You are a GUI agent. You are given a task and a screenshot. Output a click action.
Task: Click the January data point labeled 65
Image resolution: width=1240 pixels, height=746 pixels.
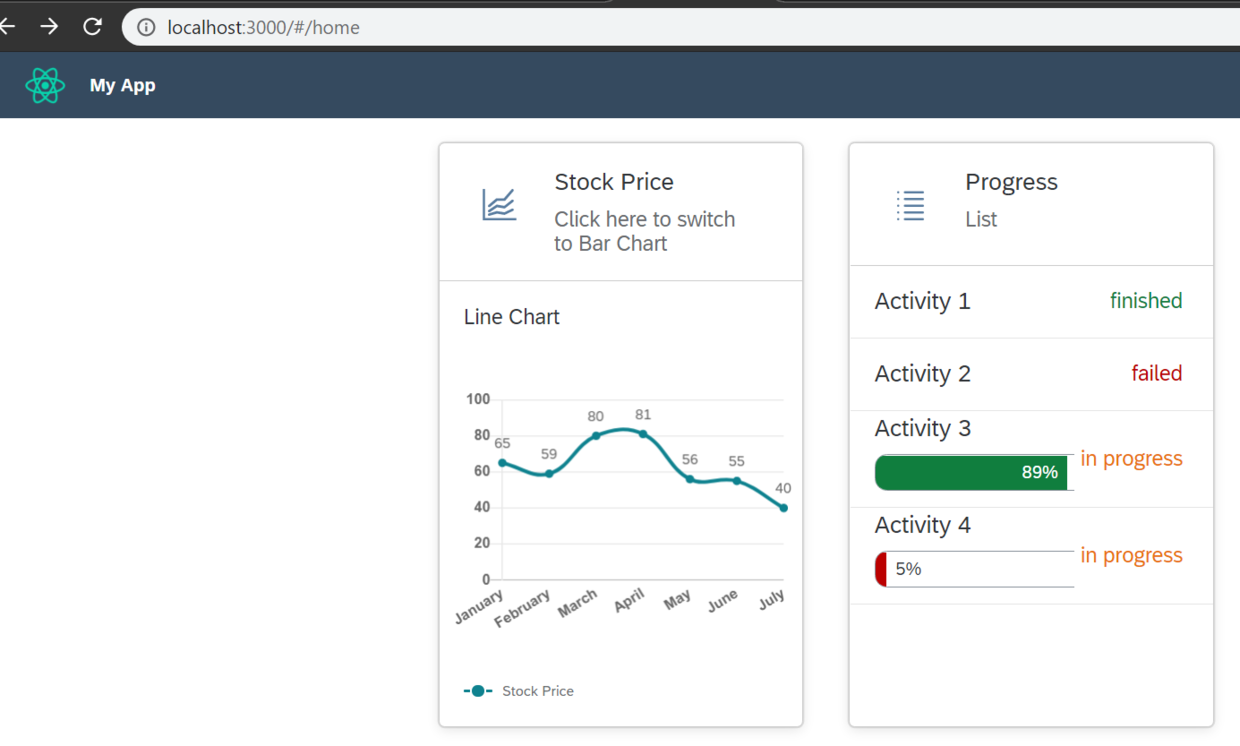[x=502, y=463]
